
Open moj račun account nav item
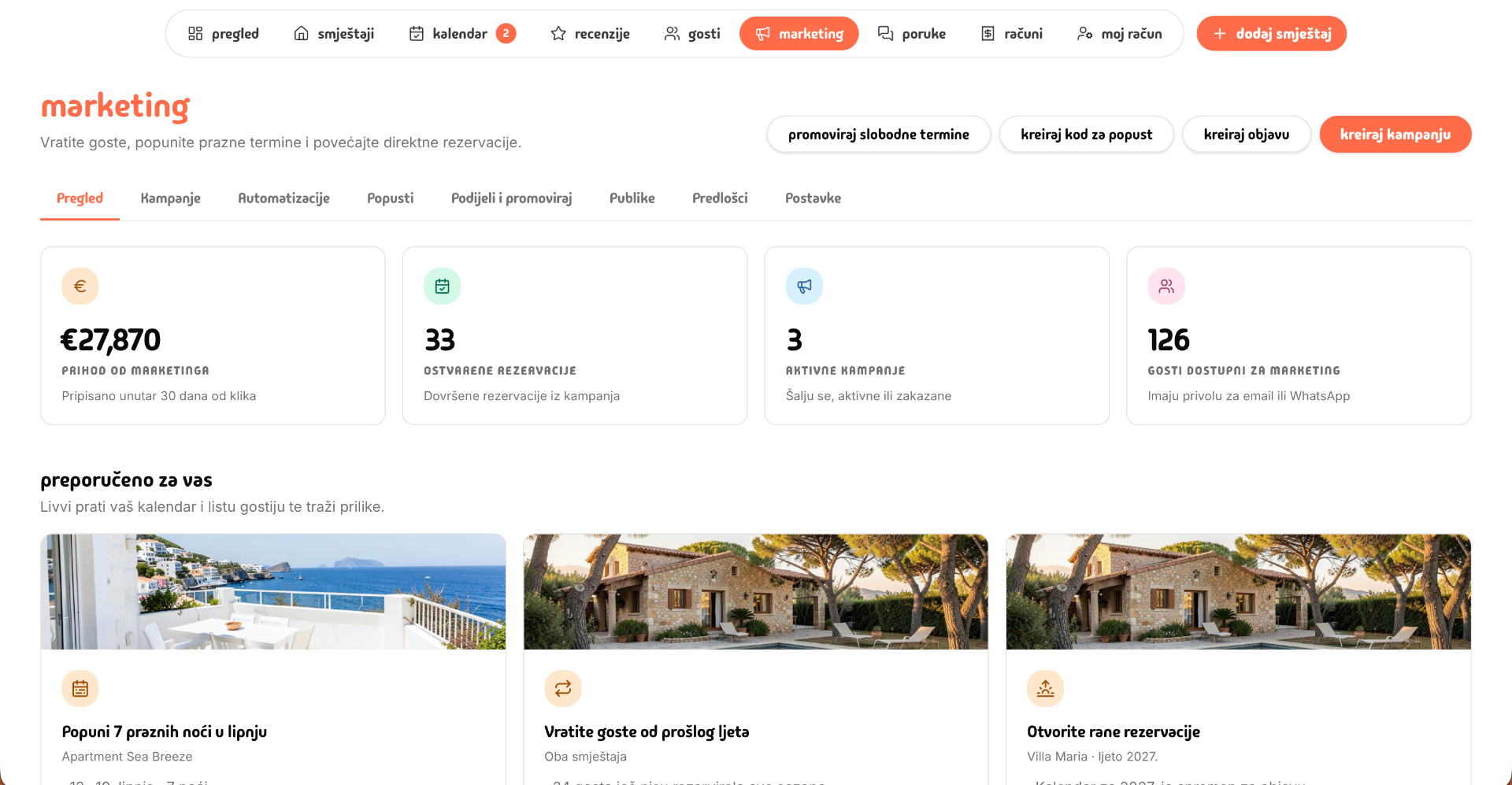point(1120,34)
